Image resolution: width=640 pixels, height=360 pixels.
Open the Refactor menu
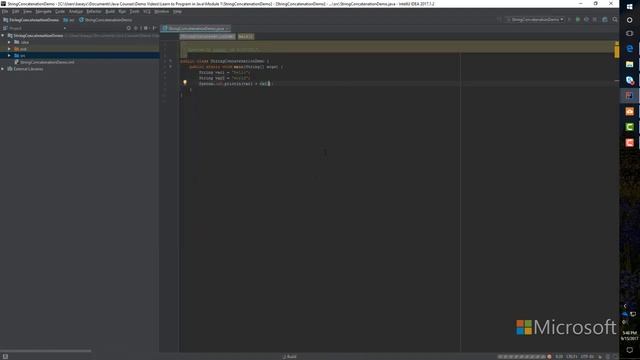(94, 11)
